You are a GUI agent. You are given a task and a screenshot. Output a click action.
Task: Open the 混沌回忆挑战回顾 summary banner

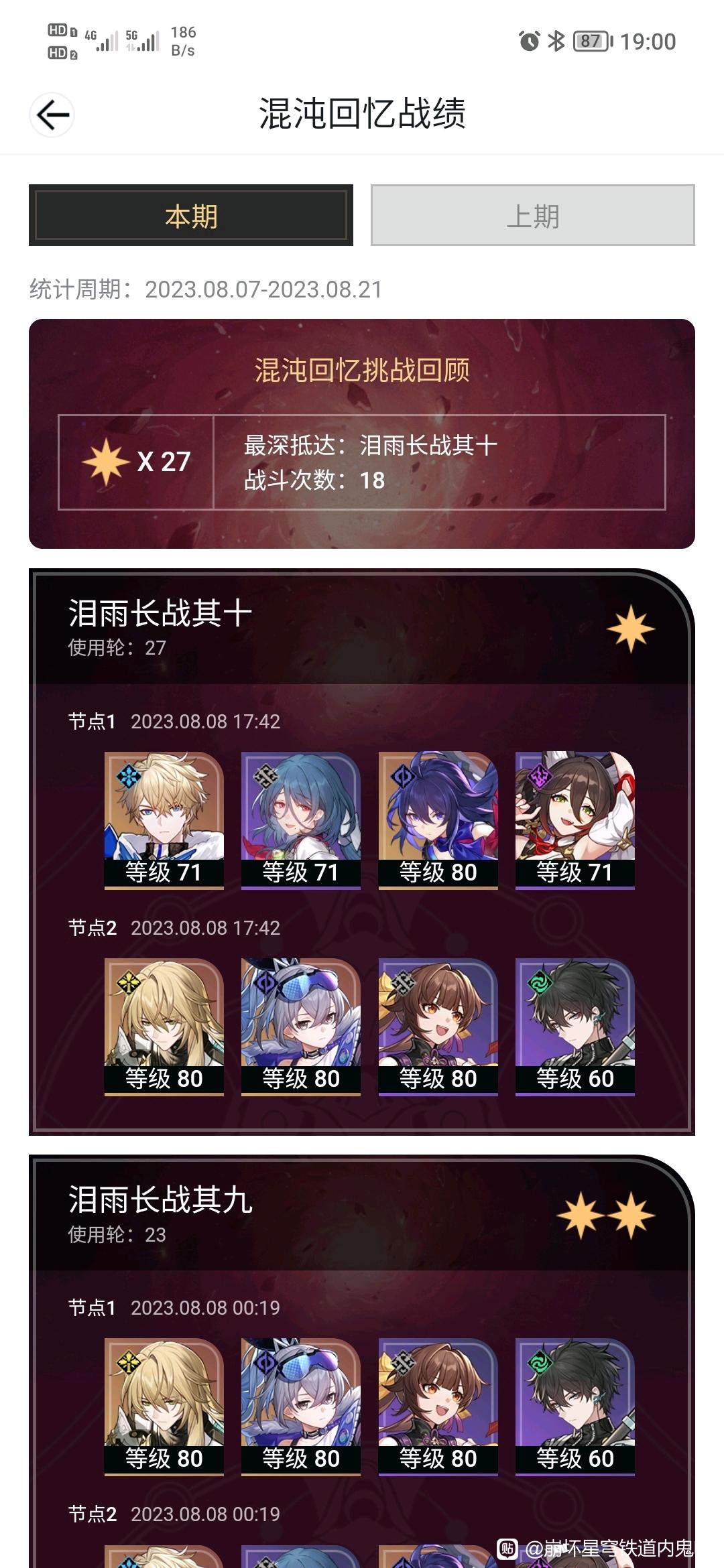(x=362, y=434)
